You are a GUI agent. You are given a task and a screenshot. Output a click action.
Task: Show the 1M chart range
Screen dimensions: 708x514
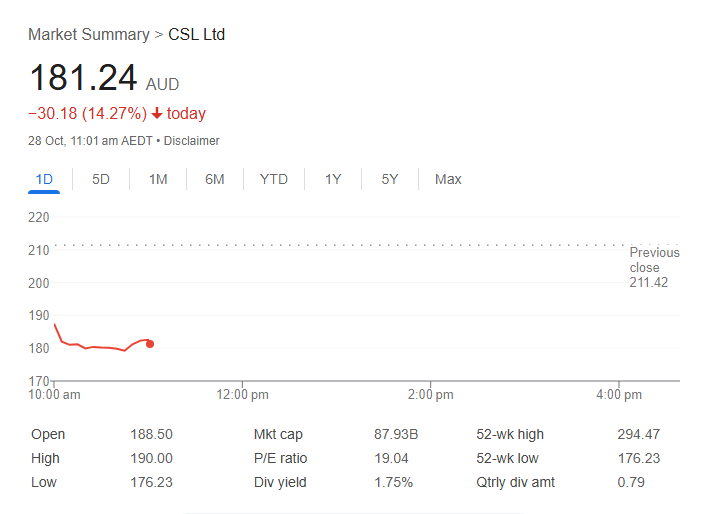(x=158, y=179)
